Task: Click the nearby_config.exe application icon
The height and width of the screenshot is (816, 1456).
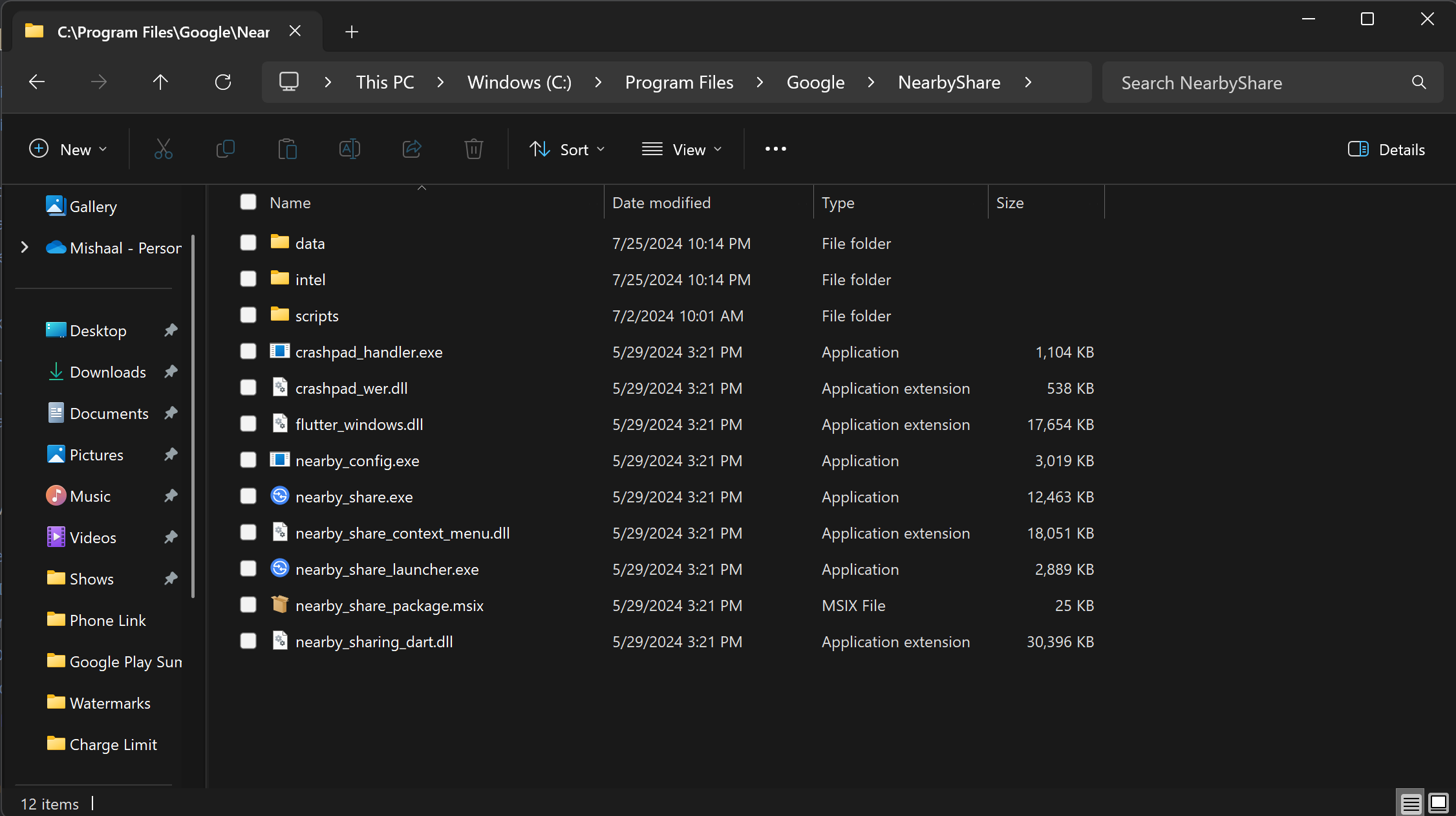Action: (x=280, y=460)
